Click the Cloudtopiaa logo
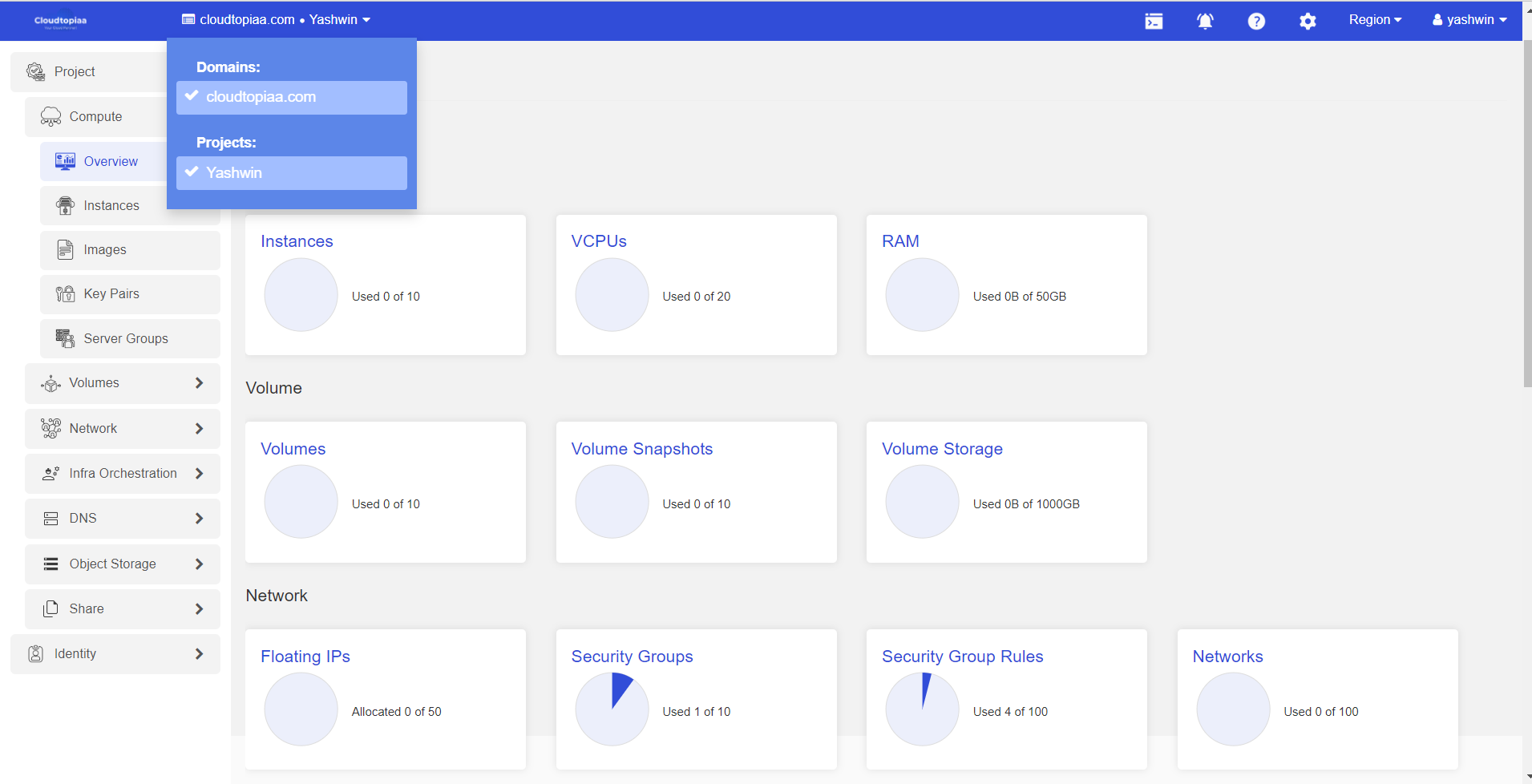The image size is (1532, 784). (x=61, y=21)
